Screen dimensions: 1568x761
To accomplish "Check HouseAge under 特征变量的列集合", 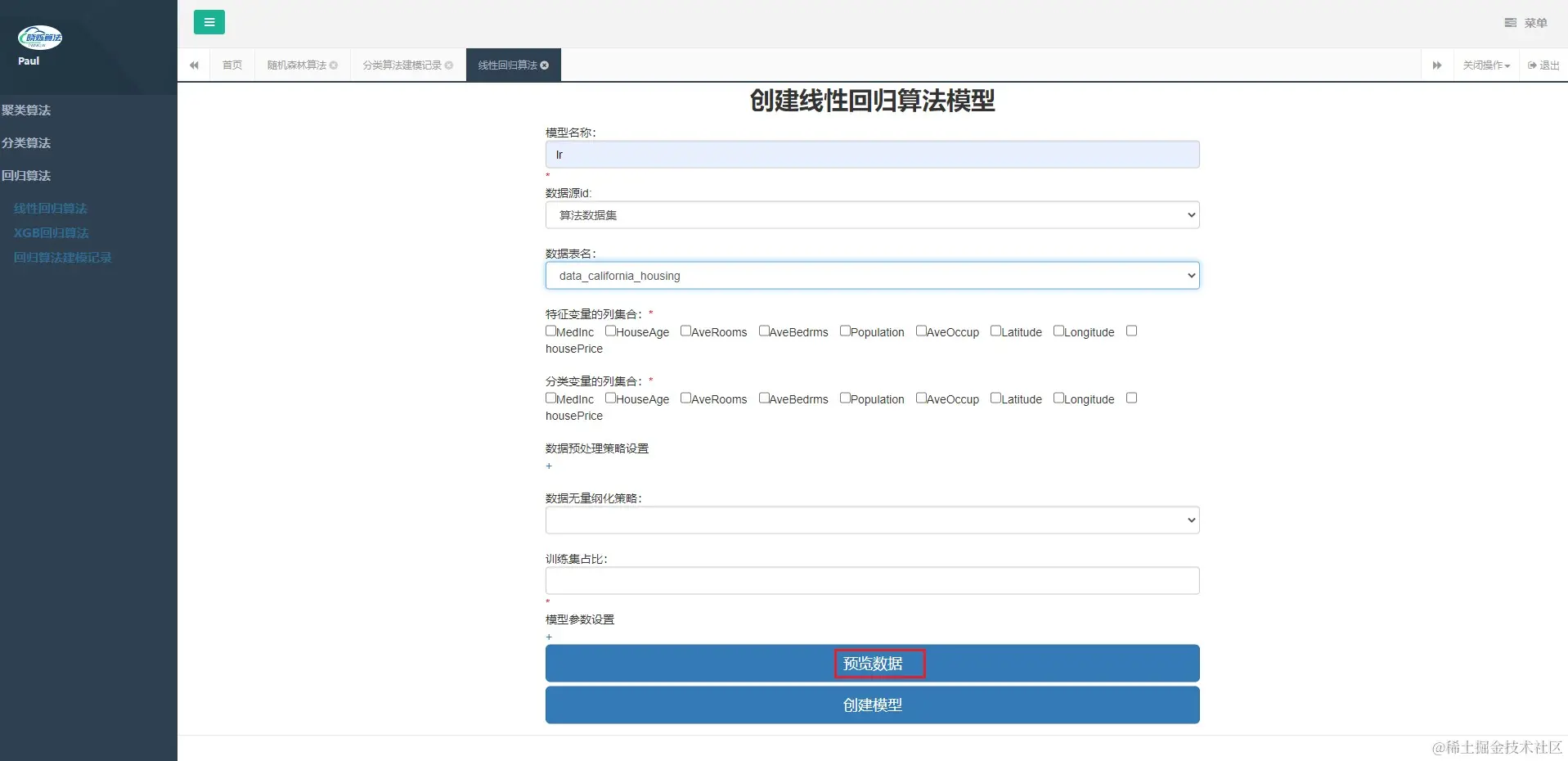I will click(x=610, y=331).
